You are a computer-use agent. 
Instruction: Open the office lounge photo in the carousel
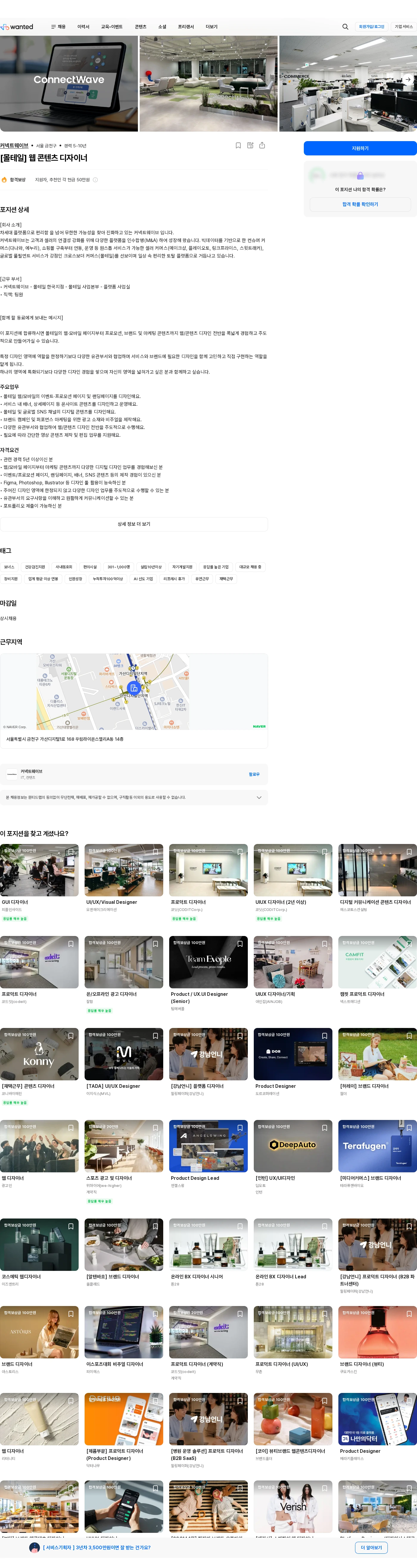208,83
